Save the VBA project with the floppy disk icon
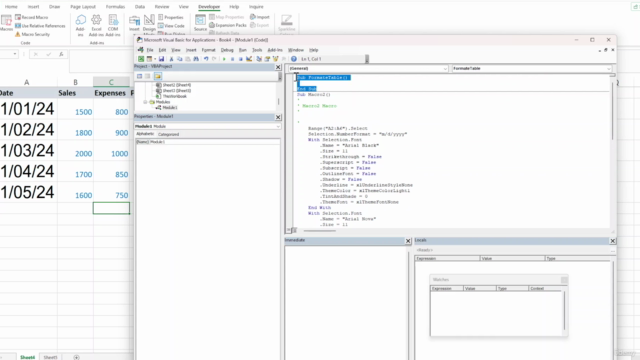Image resolution: width=640 pixels, height=360 pixels. click(161, 59)
